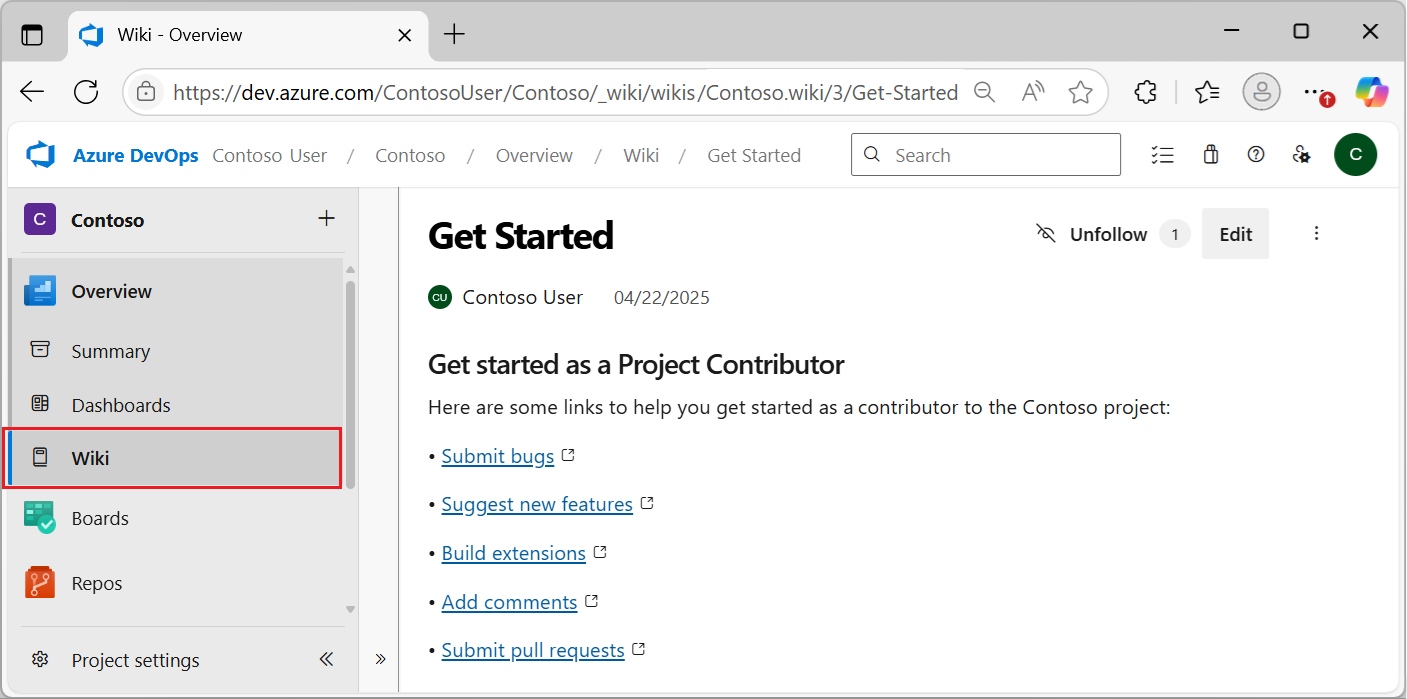1407x699 pixels.
Task: Select Summary in the Overview menu
Action: (x=110, y=351)
